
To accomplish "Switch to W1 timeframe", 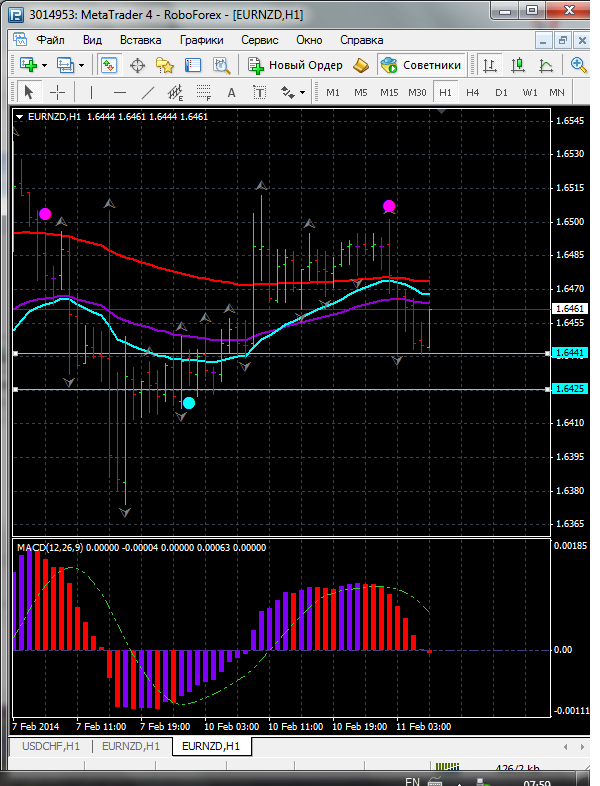I will pyautogui.click(x=530, y=93).
